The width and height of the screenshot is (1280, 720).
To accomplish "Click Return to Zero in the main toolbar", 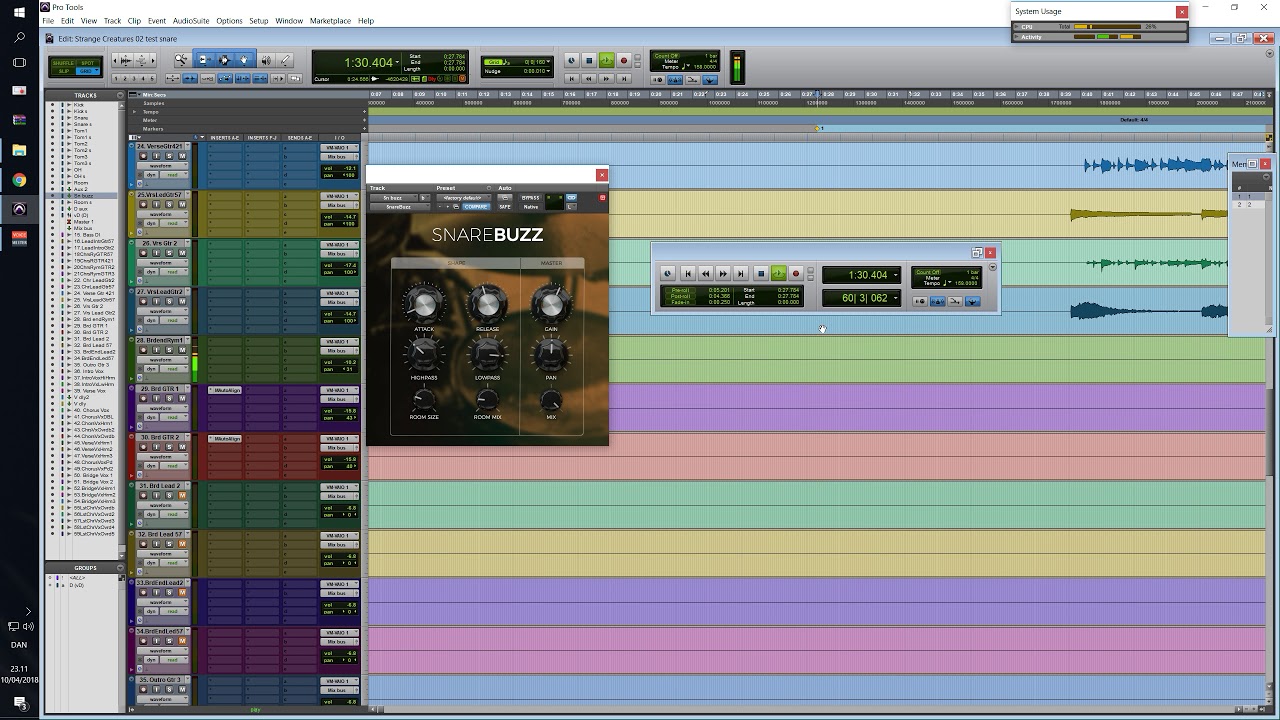I will point(571,78).
